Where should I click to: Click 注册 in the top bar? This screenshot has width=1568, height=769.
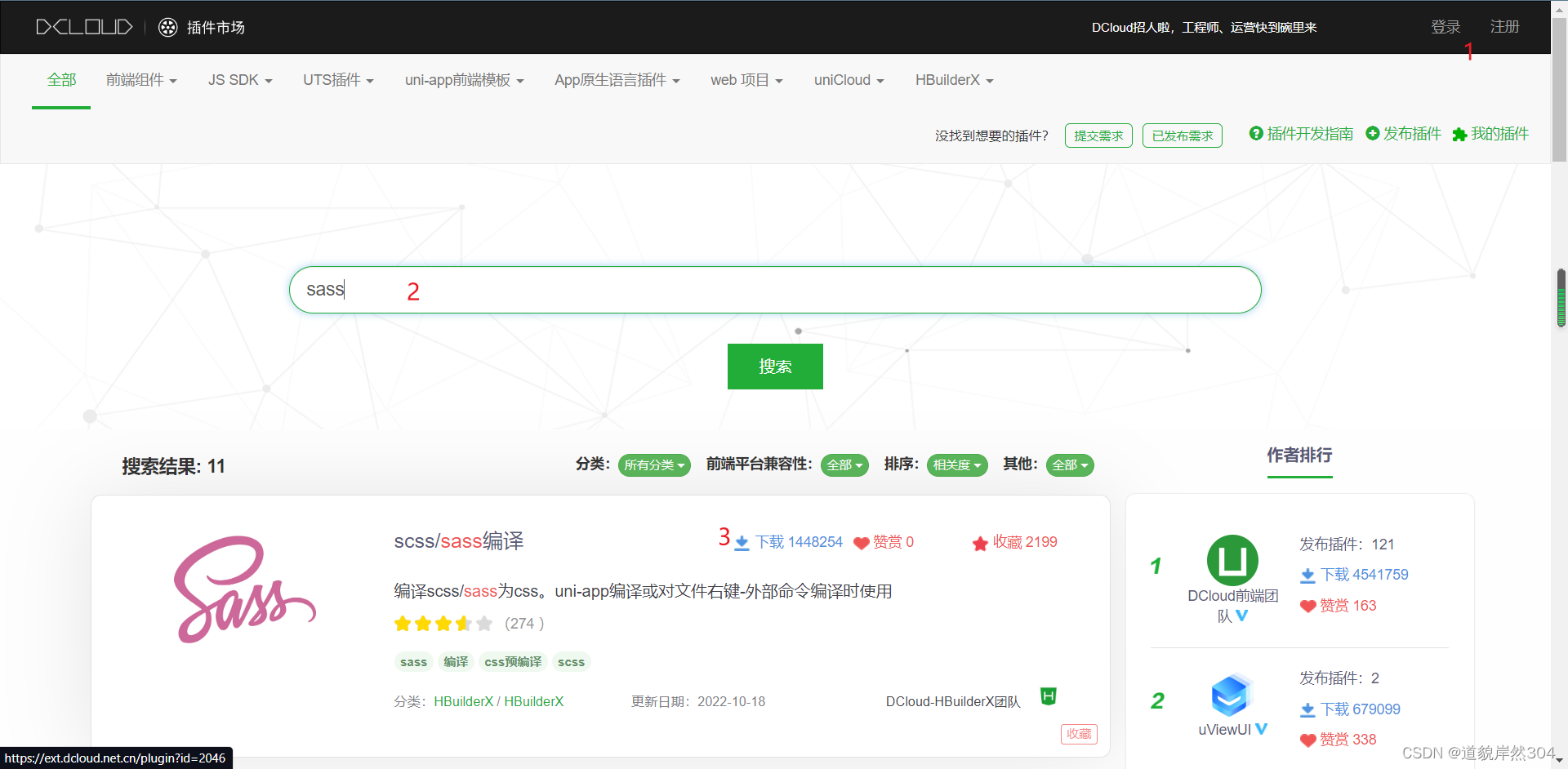[1504, 27]
